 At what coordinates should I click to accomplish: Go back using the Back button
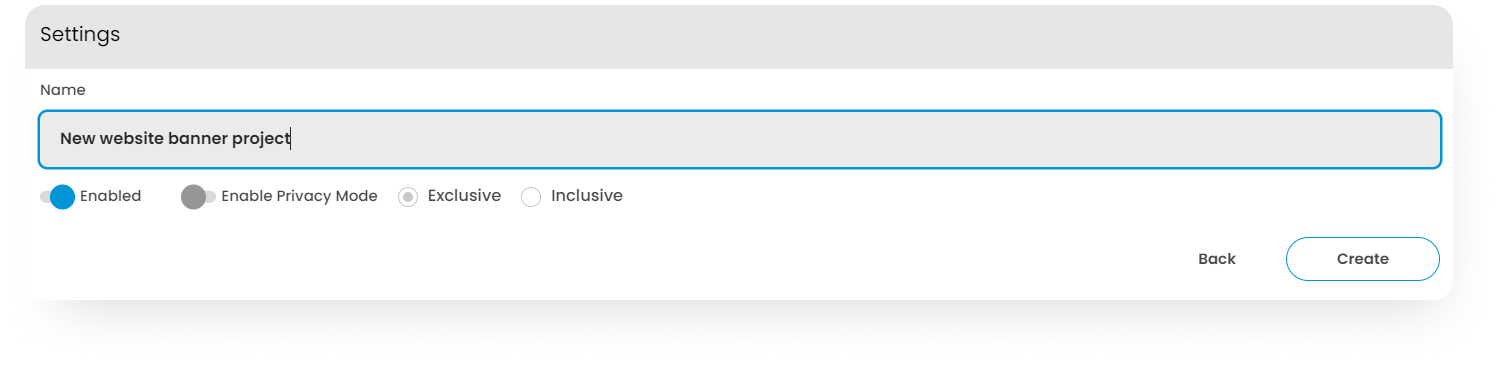[1217, 259]
